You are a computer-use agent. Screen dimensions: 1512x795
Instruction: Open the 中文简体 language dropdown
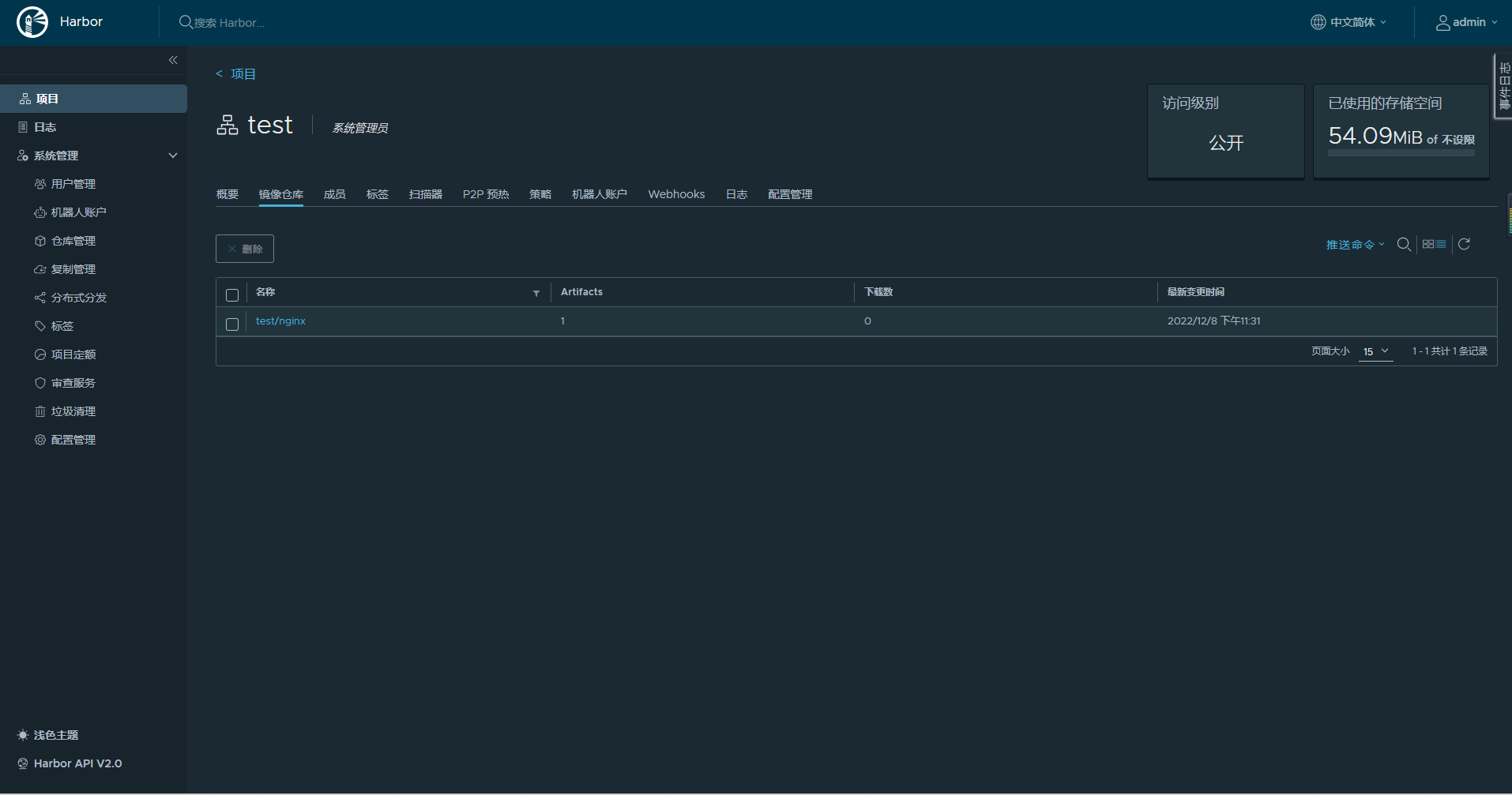[x=1348, y=22]
